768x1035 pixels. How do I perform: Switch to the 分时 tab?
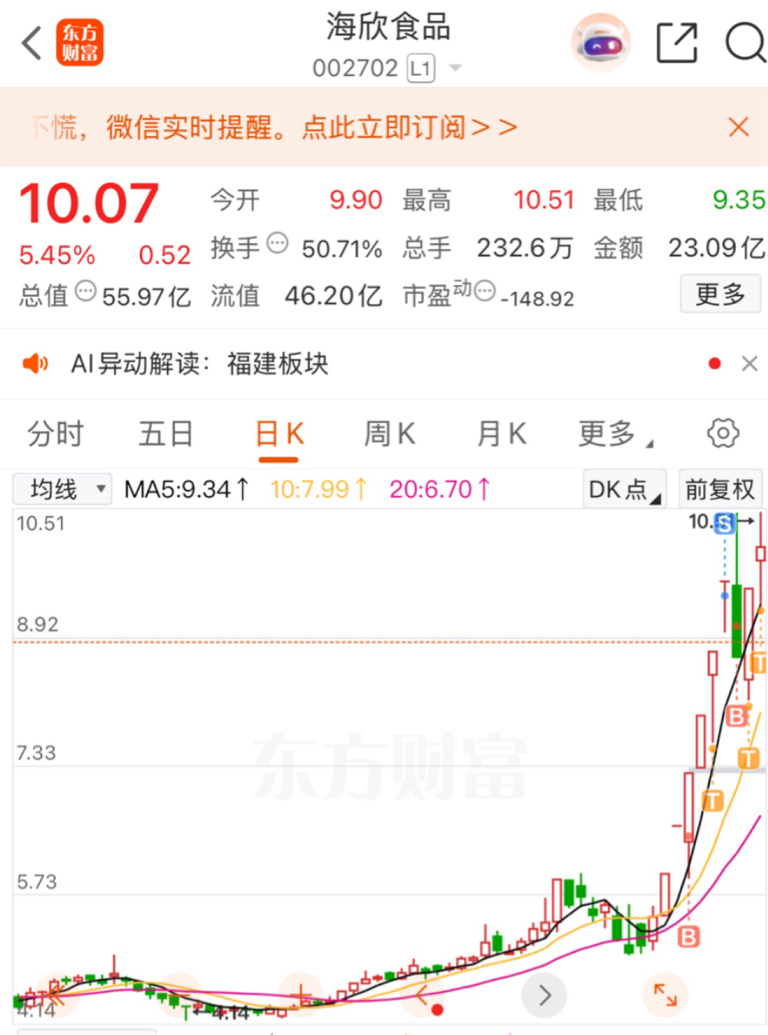55,434
